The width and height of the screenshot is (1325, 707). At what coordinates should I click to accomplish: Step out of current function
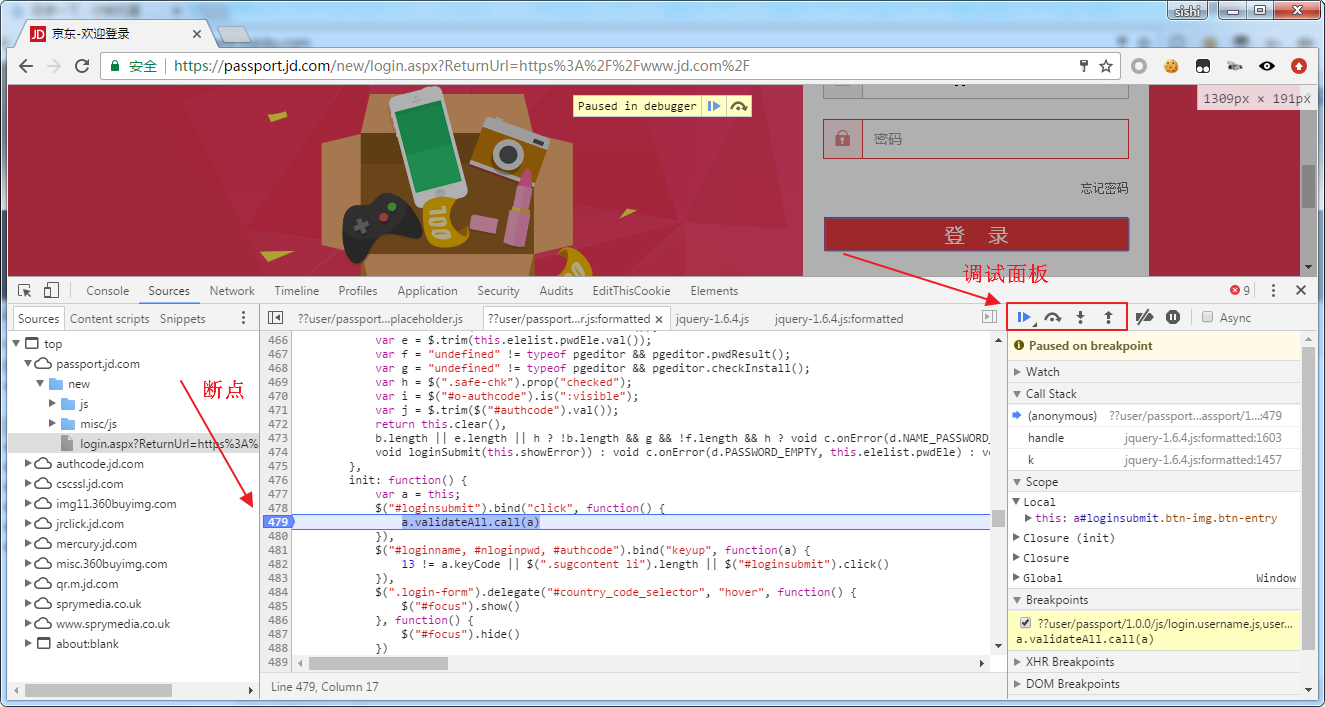1108,317
